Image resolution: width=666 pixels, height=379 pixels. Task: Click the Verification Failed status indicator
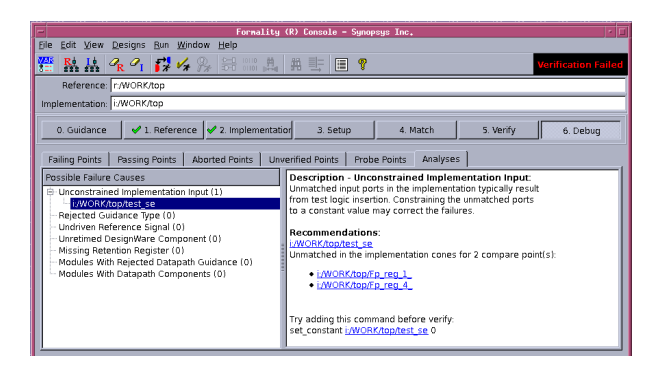point(580,65)
